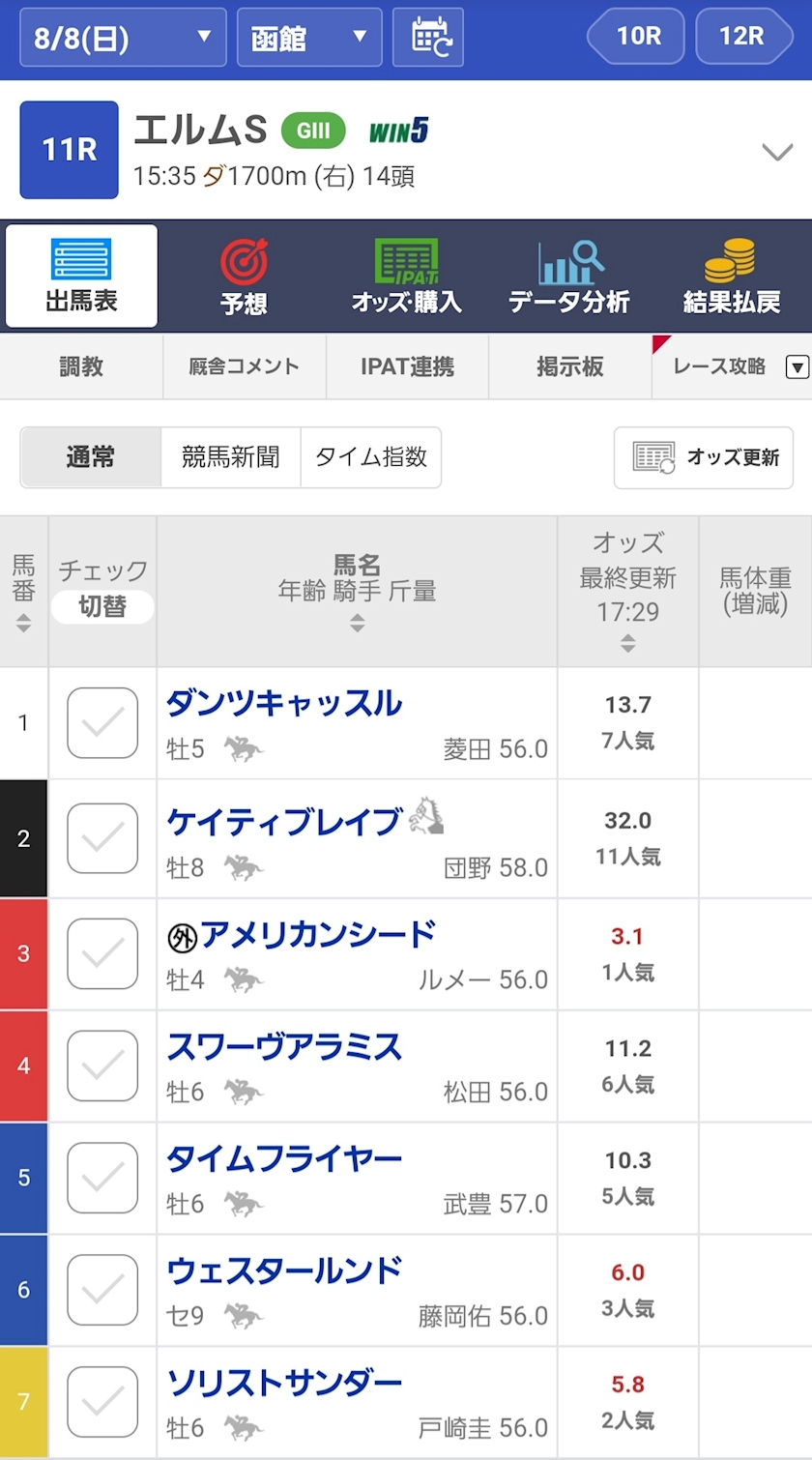812x1460 pixels.
Task: Open the 調教 tab
Action: [x=81, y=366]
